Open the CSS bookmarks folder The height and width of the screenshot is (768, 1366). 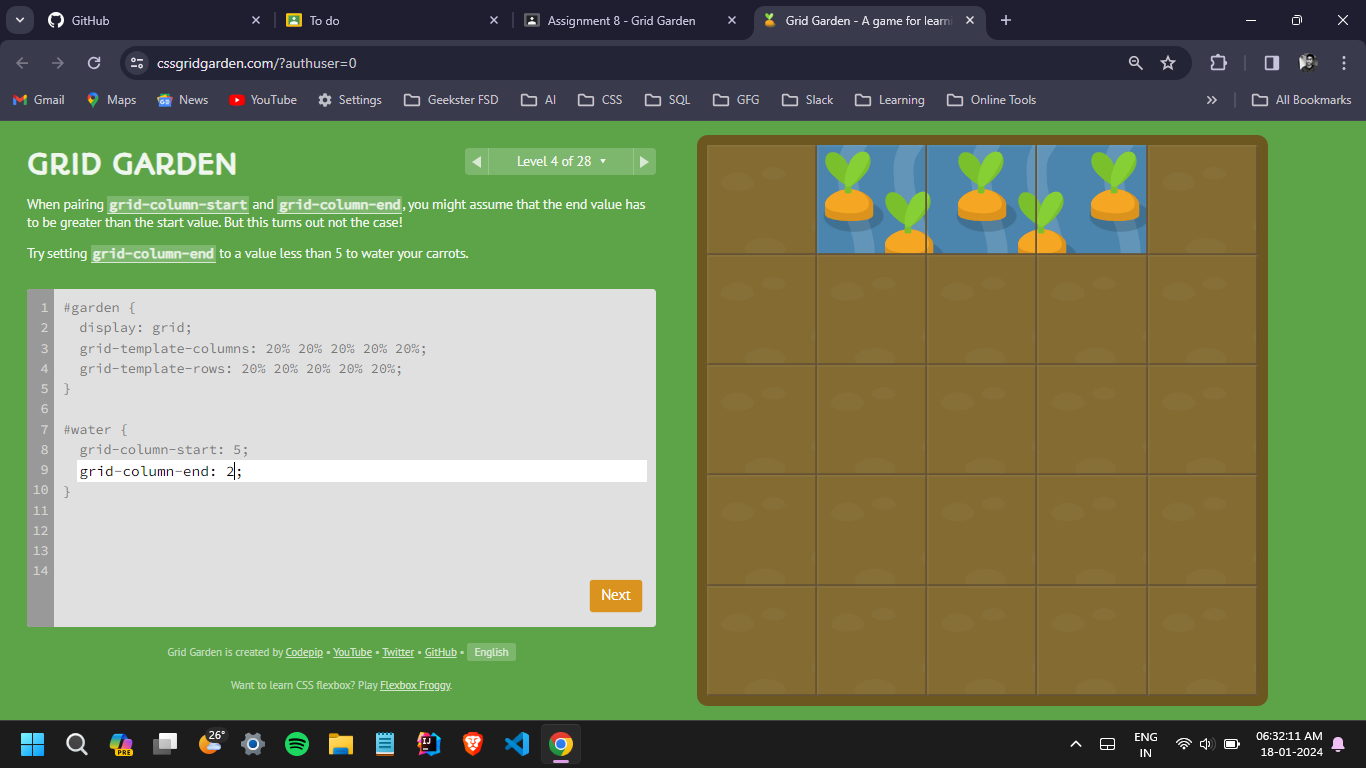[601, 100]
